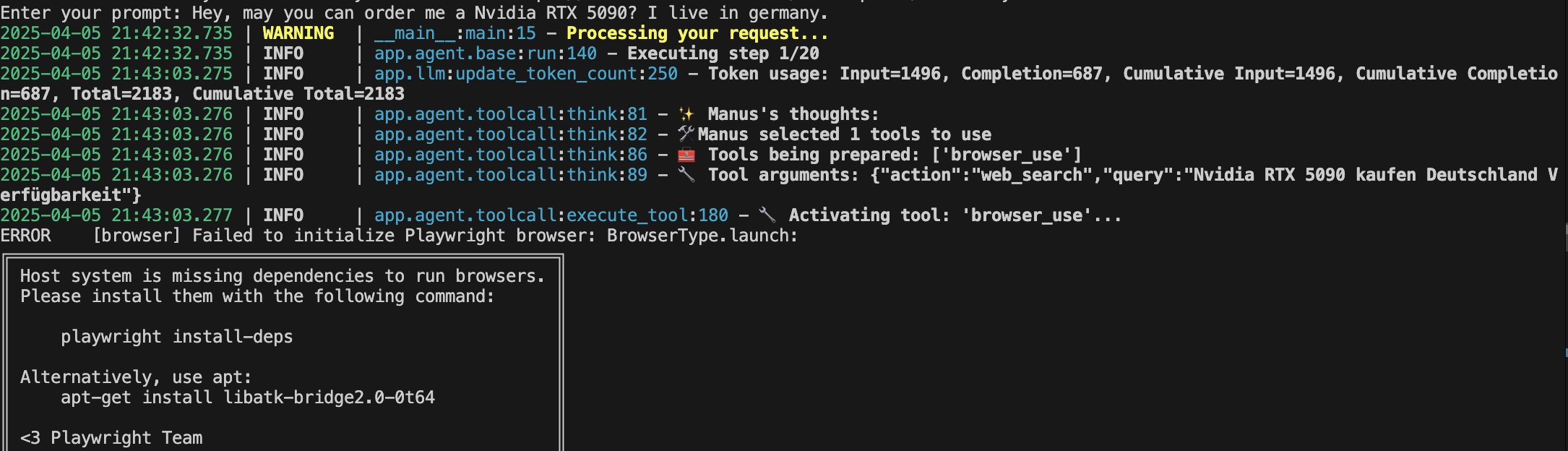Click the 'Executing step 1/20' message
The width and height of the screenshot is (1568, 451).
(723, 53)
